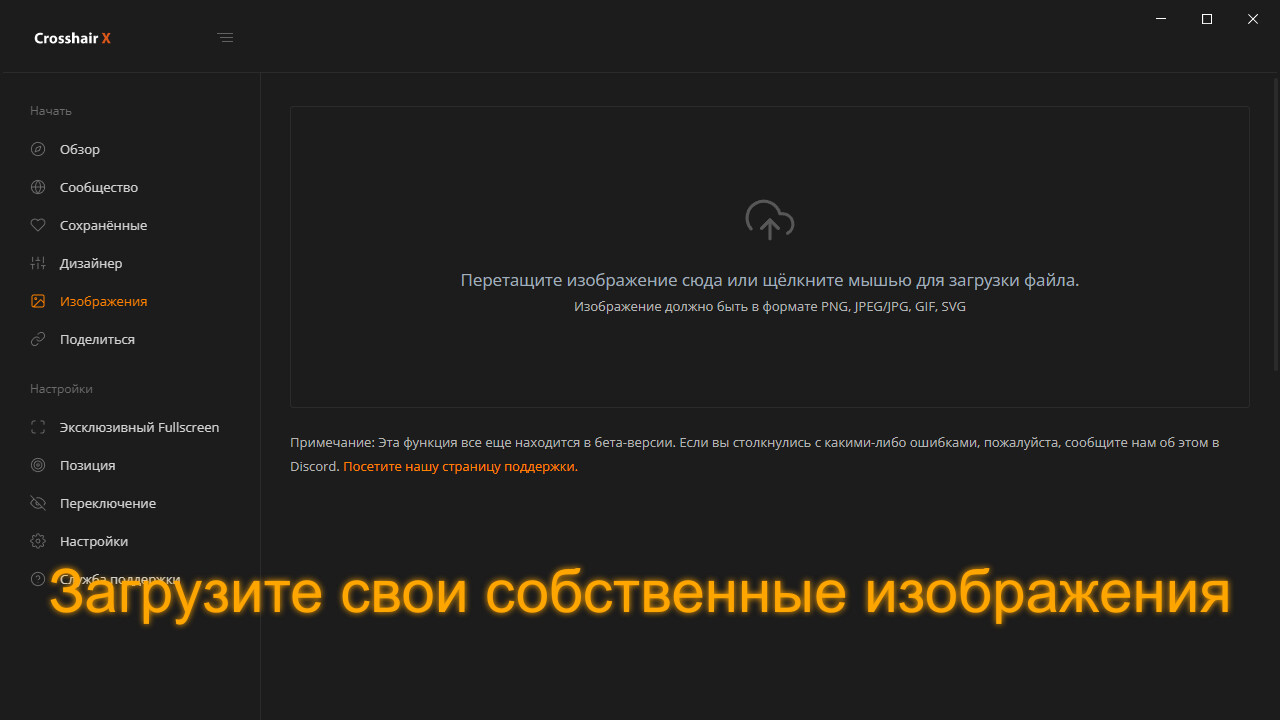This screenshot has height=720, width=1280.
Task: Open the Сообщество section
Action: [99, 187]
